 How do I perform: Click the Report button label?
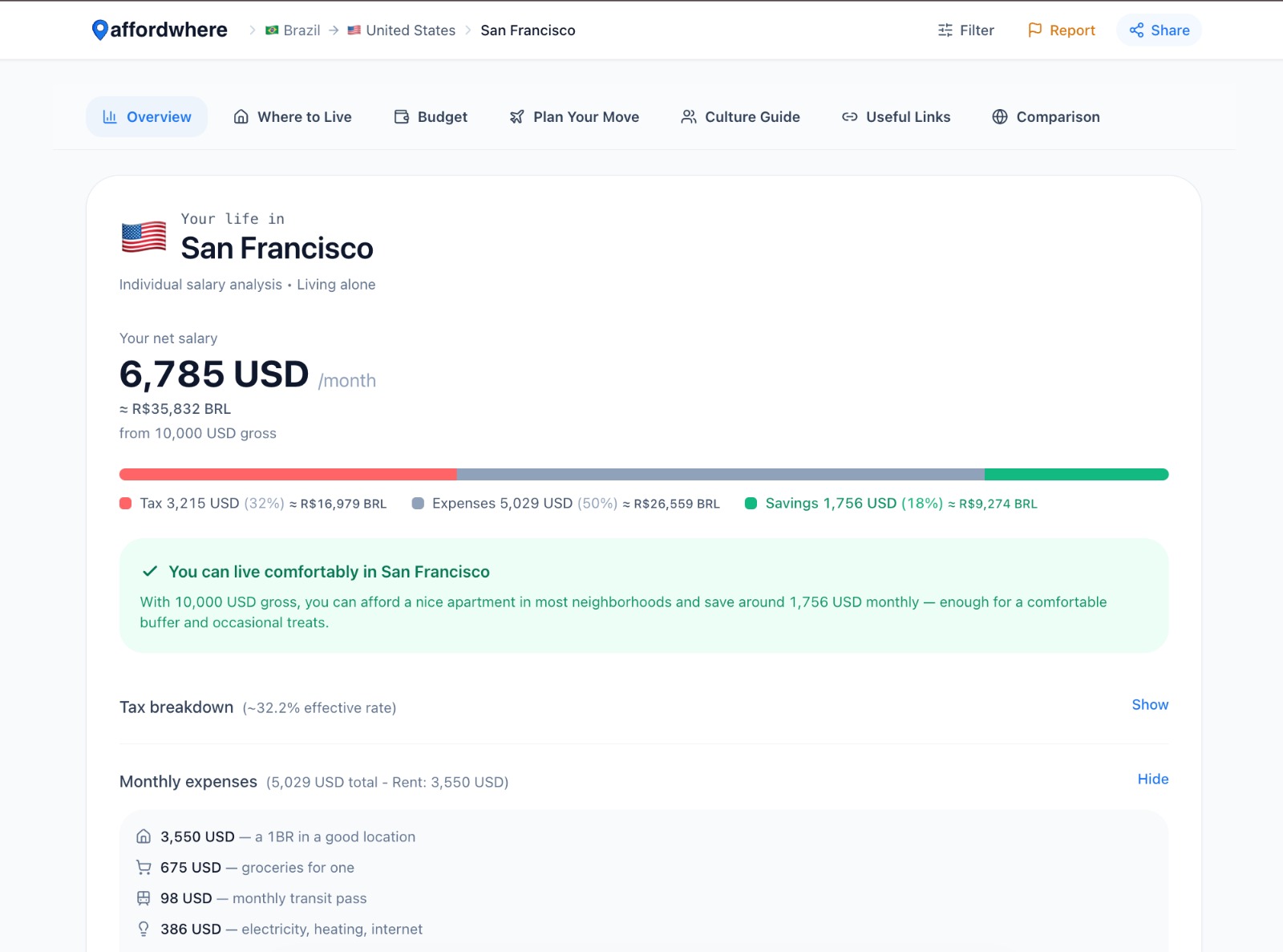pos(1072,30)
